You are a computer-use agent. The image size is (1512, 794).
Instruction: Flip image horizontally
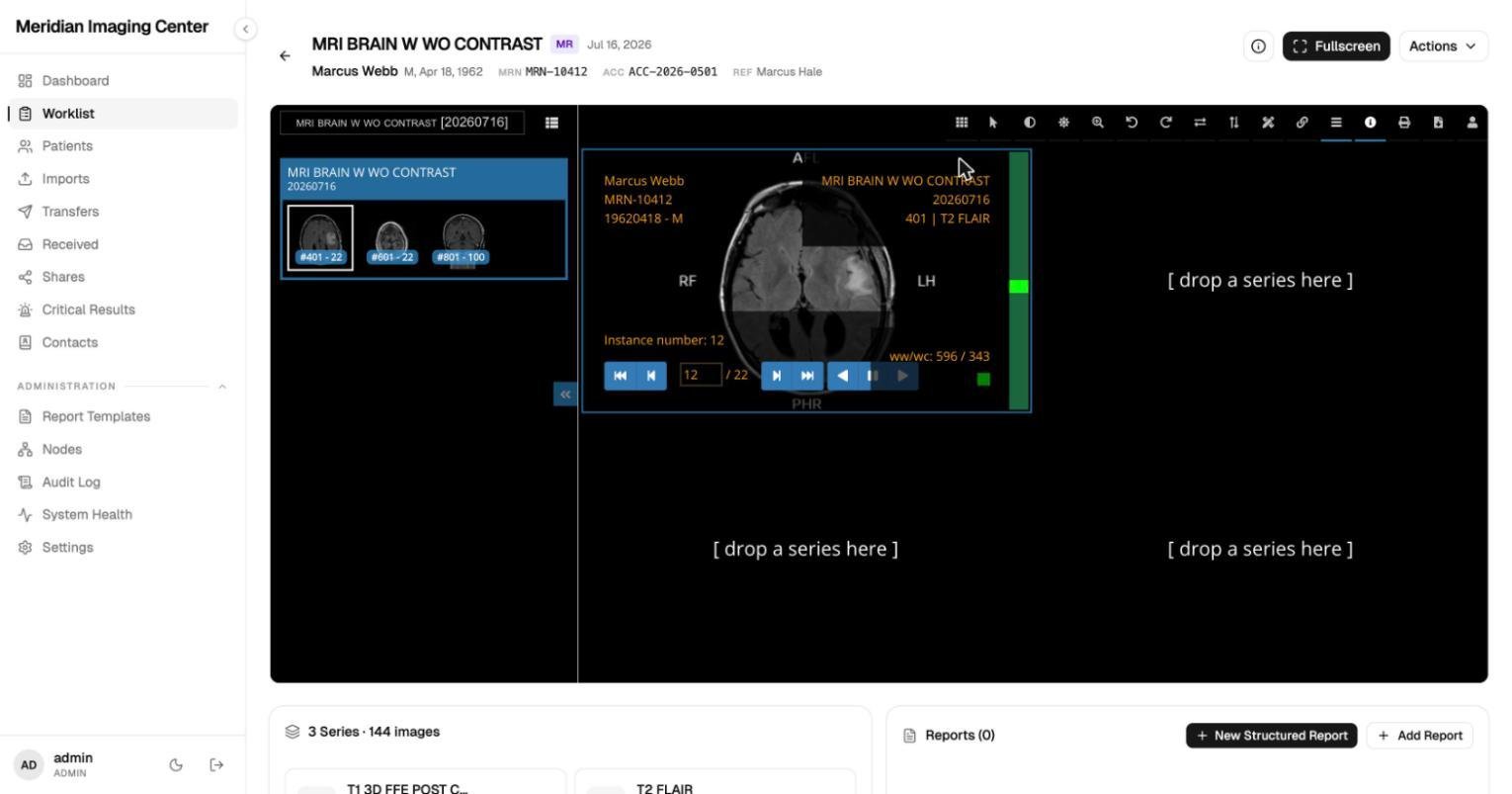[x=1200, y=123]
